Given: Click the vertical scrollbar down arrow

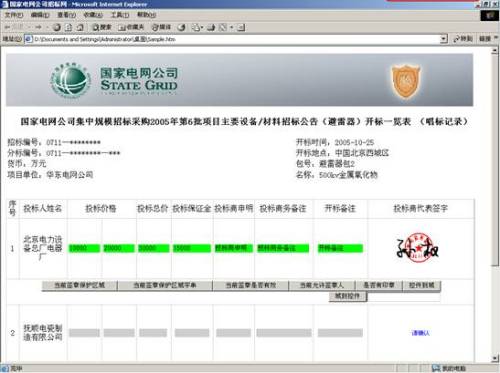Looking at the screenshot, I should point(495,358).
